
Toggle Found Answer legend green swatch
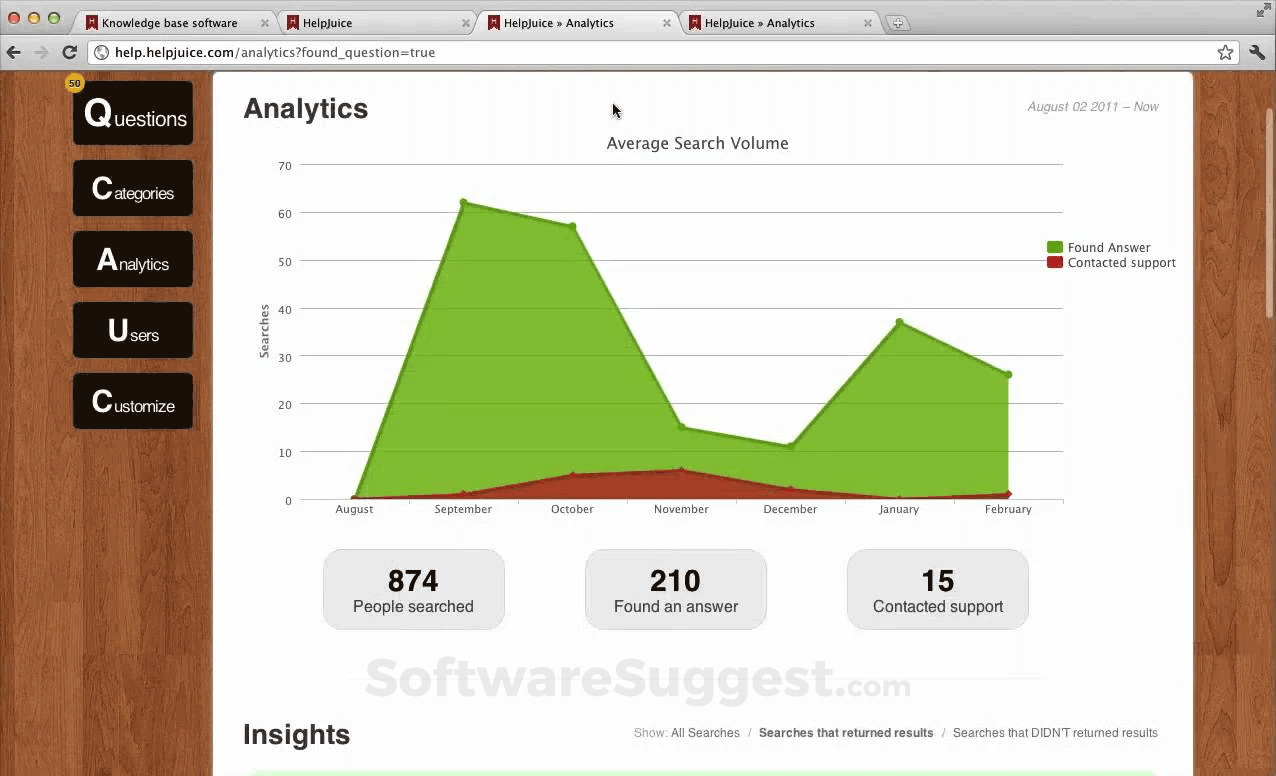click(1054, 247)
